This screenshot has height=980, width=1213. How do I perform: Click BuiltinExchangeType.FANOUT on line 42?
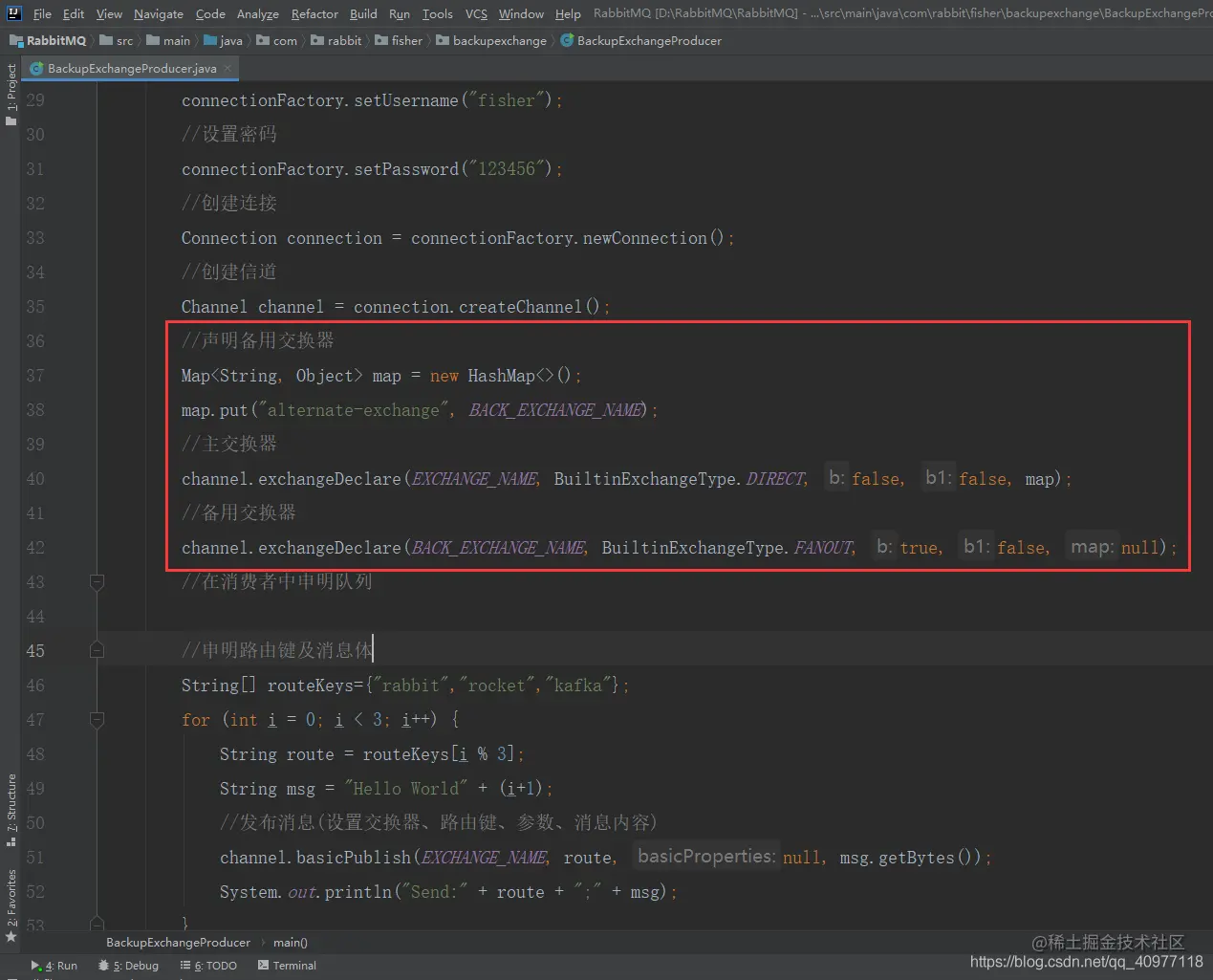tap(728, 548)
